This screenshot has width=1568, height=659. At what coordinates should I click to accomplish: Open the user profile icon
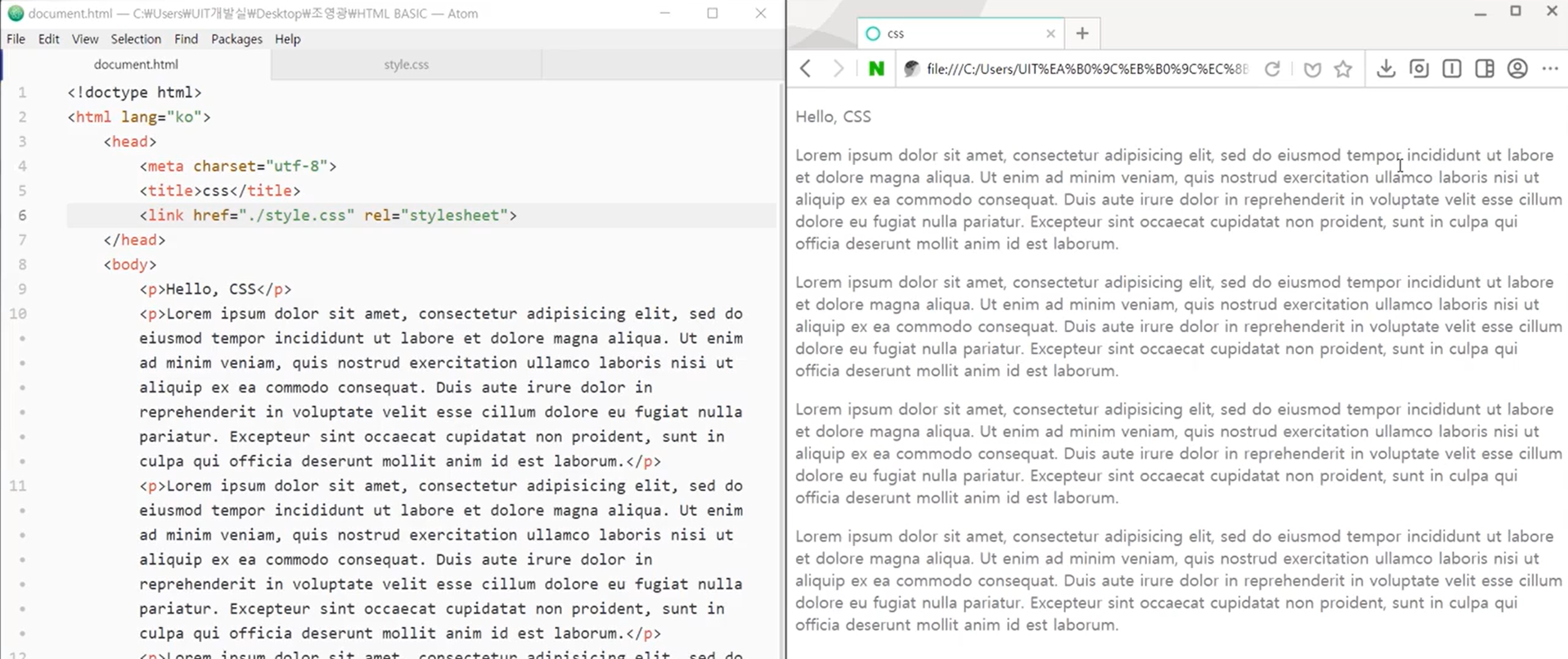(x=1518, y=68)
